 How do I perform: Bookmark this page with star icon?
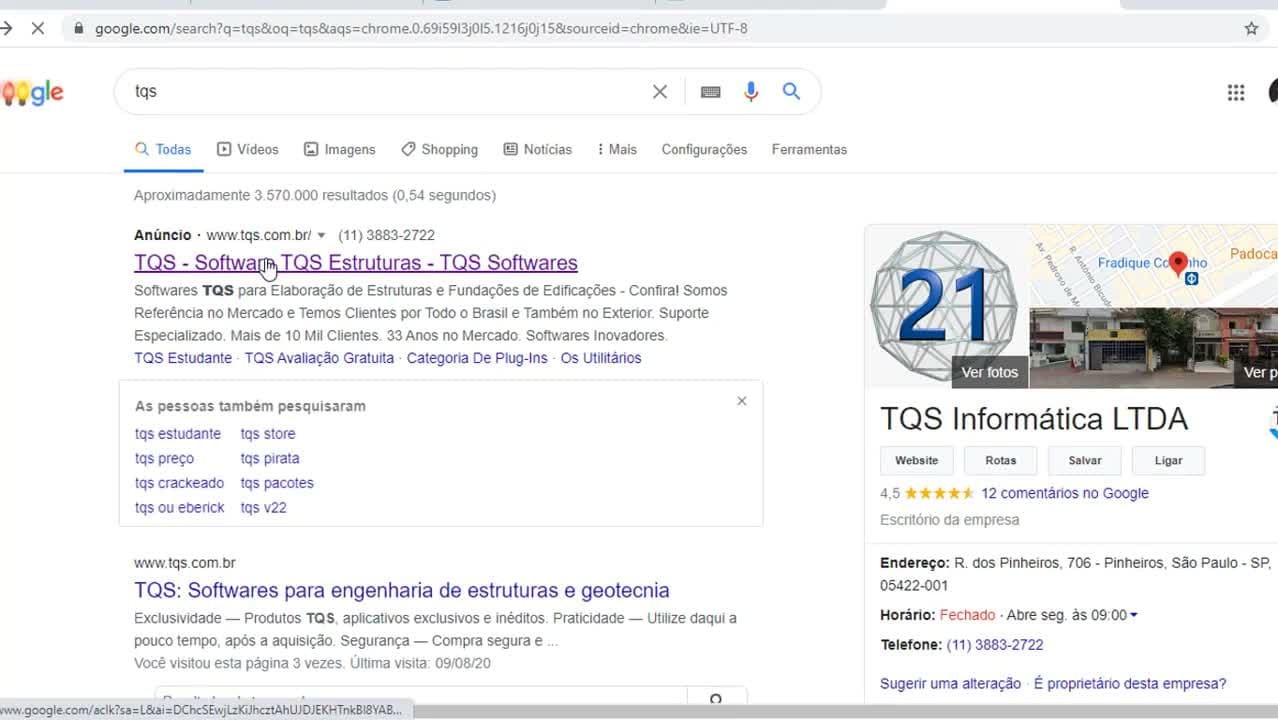point(1251,28)
